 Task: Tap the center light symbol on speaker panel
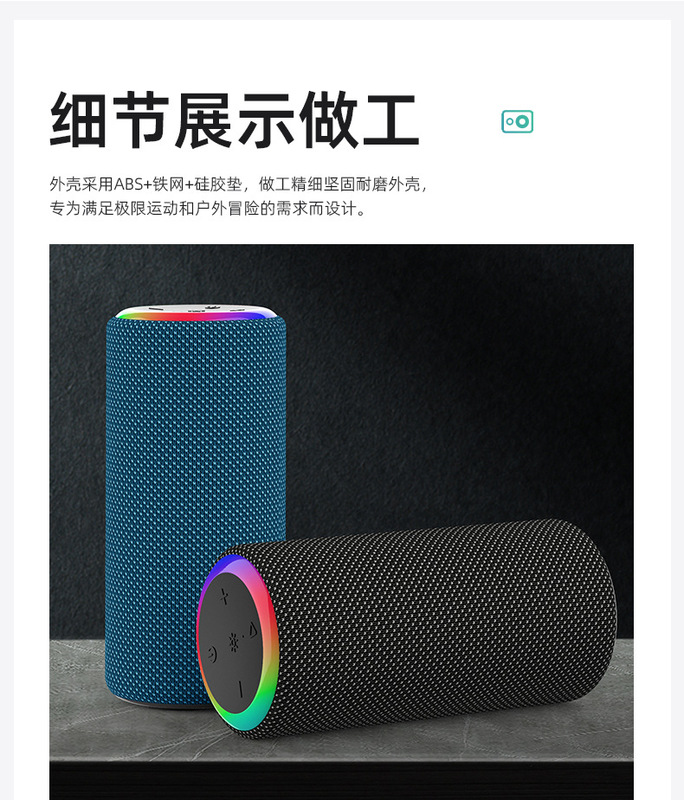pyautogui.click(x=234, y=642)
